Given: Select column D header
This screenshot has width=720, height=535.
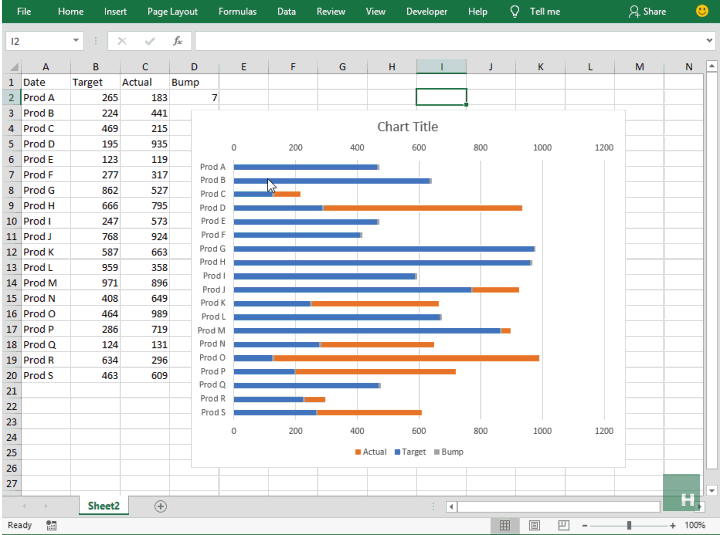Looking at the screenshot, I should 194,67.
